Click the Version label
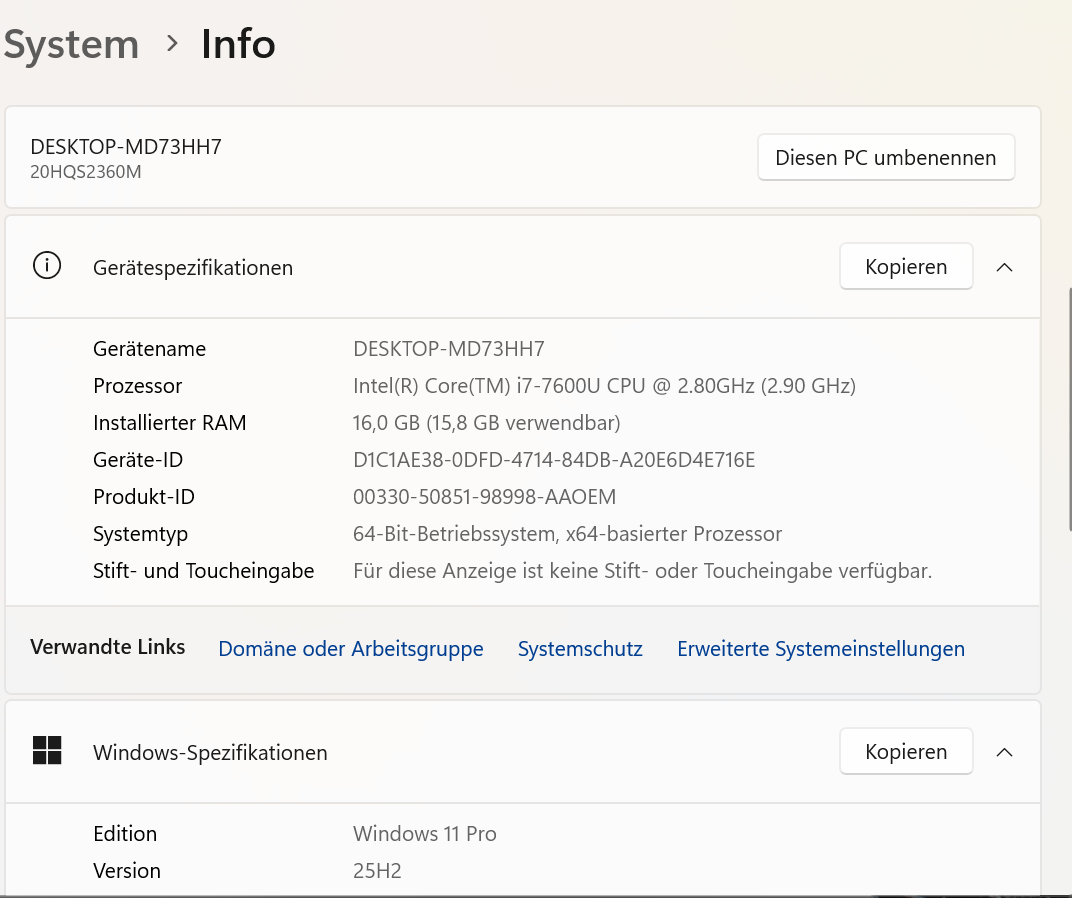 point(127,871)
